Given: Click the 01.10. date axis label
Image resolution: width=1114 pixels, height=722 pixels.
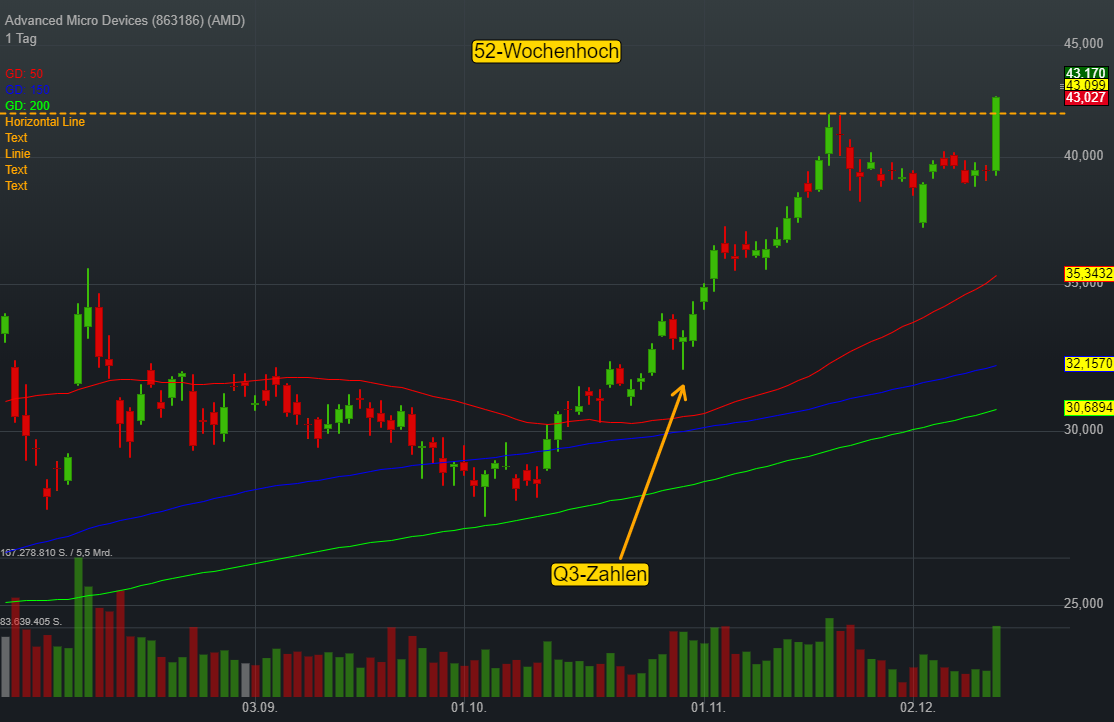Looking at the screenshot, I should [468, 707].
